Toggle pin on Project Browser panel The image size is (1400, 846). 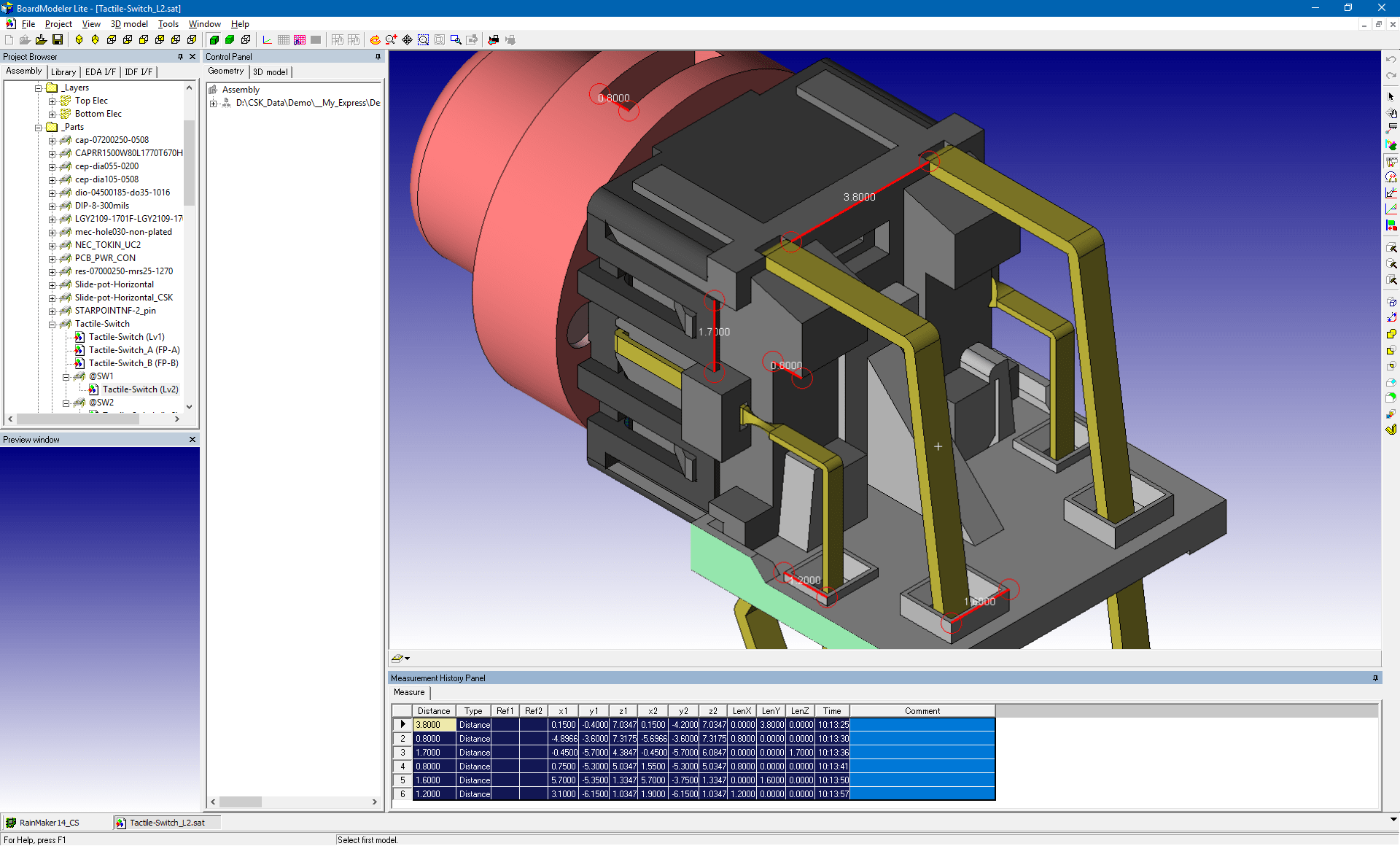pos(180,57)
